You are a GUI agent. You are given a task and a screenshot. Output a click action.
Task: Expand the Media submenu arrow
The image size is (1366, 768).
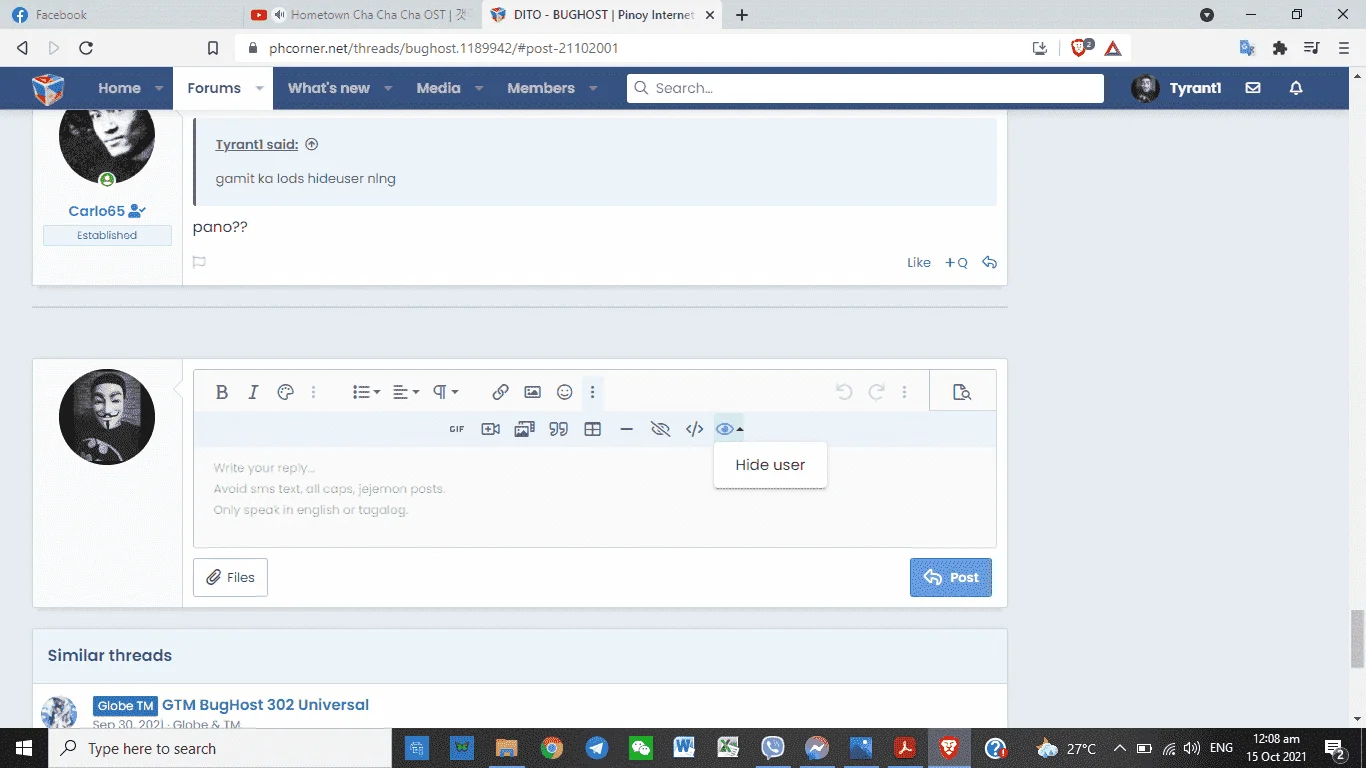pyautogui.click(x=479, y=88)
